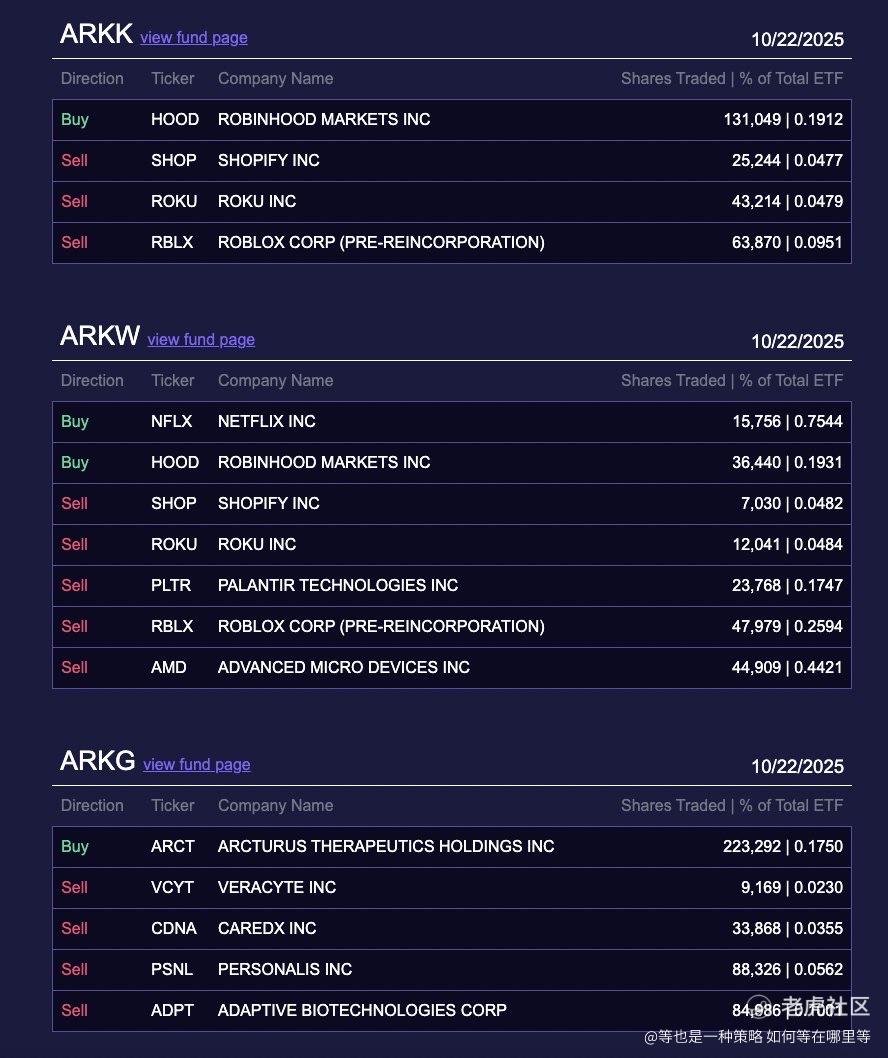888x1058 pixels.
Task: Select ARCTURUS THERAPEUTICS HOLDINGS INC name
Action: click(x=386, y=847)
